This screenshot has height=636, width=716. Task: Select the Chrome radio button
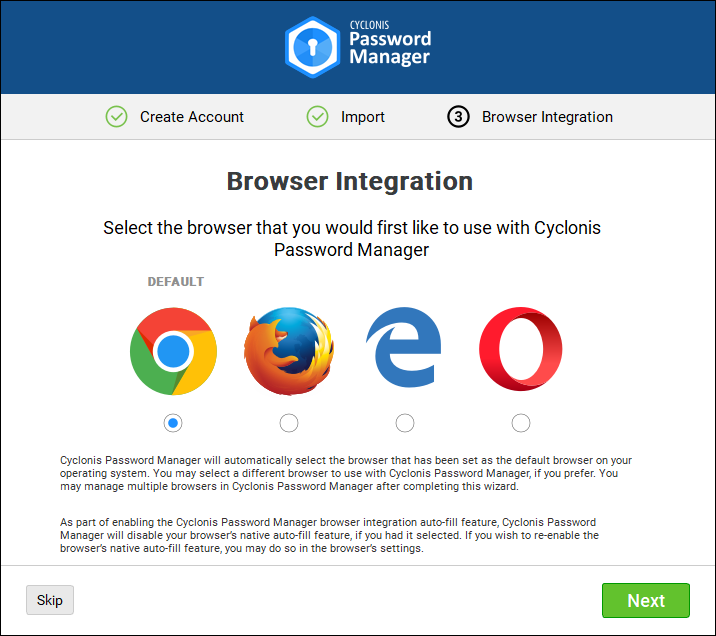click(173, 423)
